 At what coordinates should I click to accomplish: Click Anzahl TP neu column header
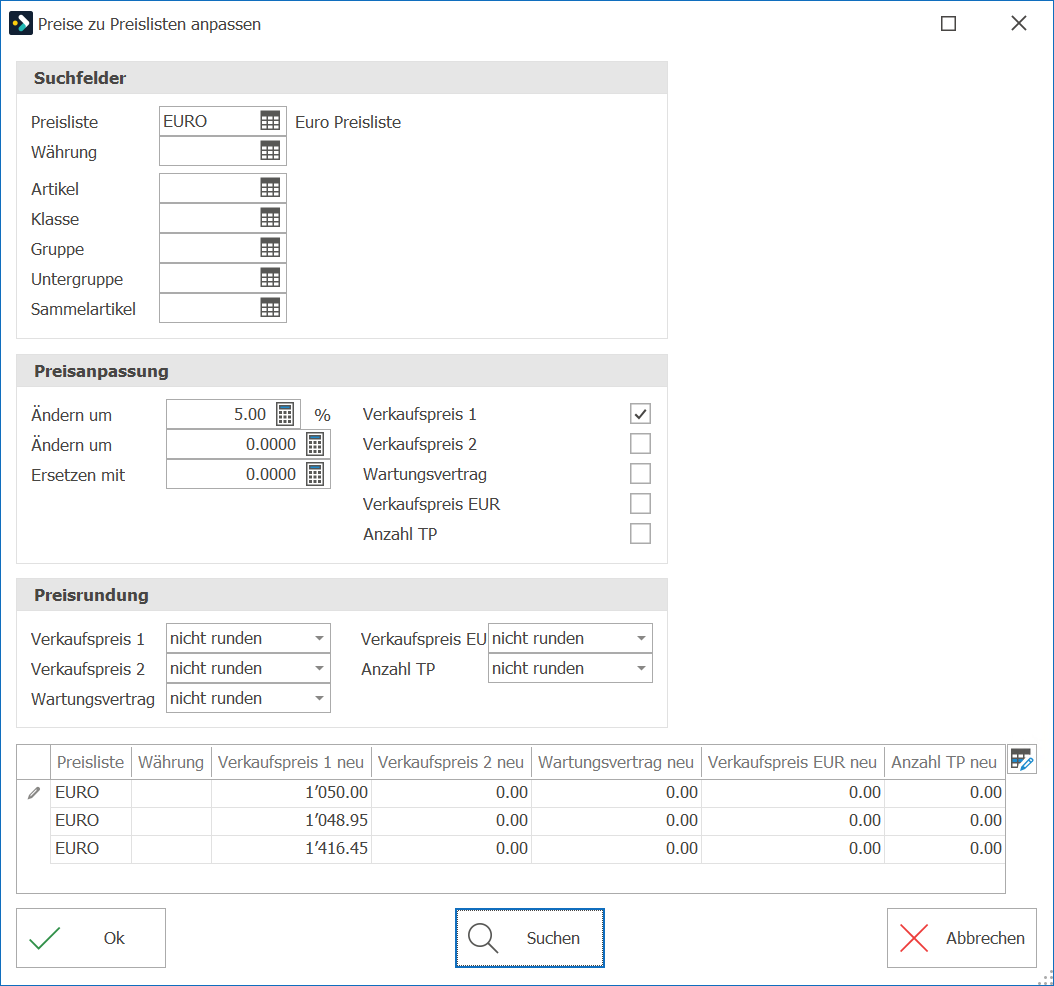944,762
